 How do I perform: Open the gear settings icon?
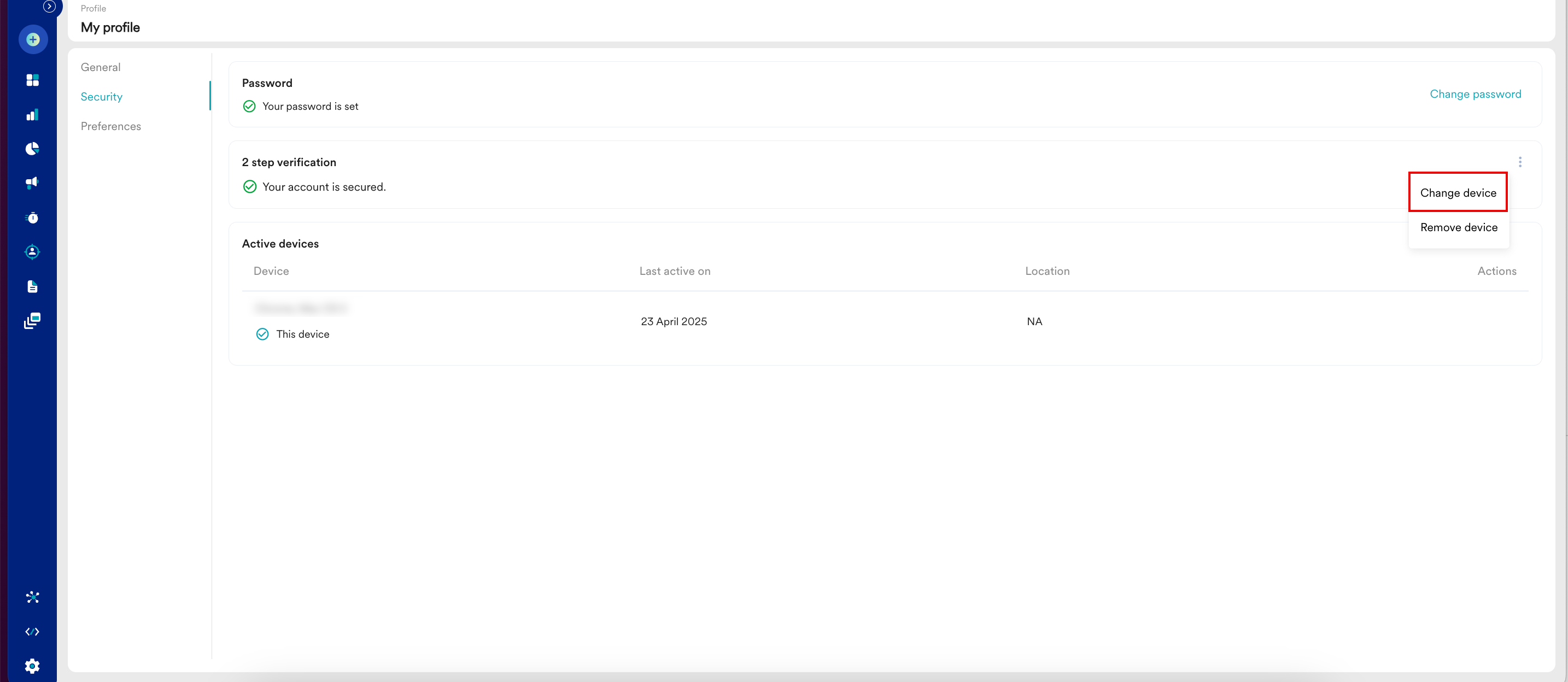coord(33,666)
